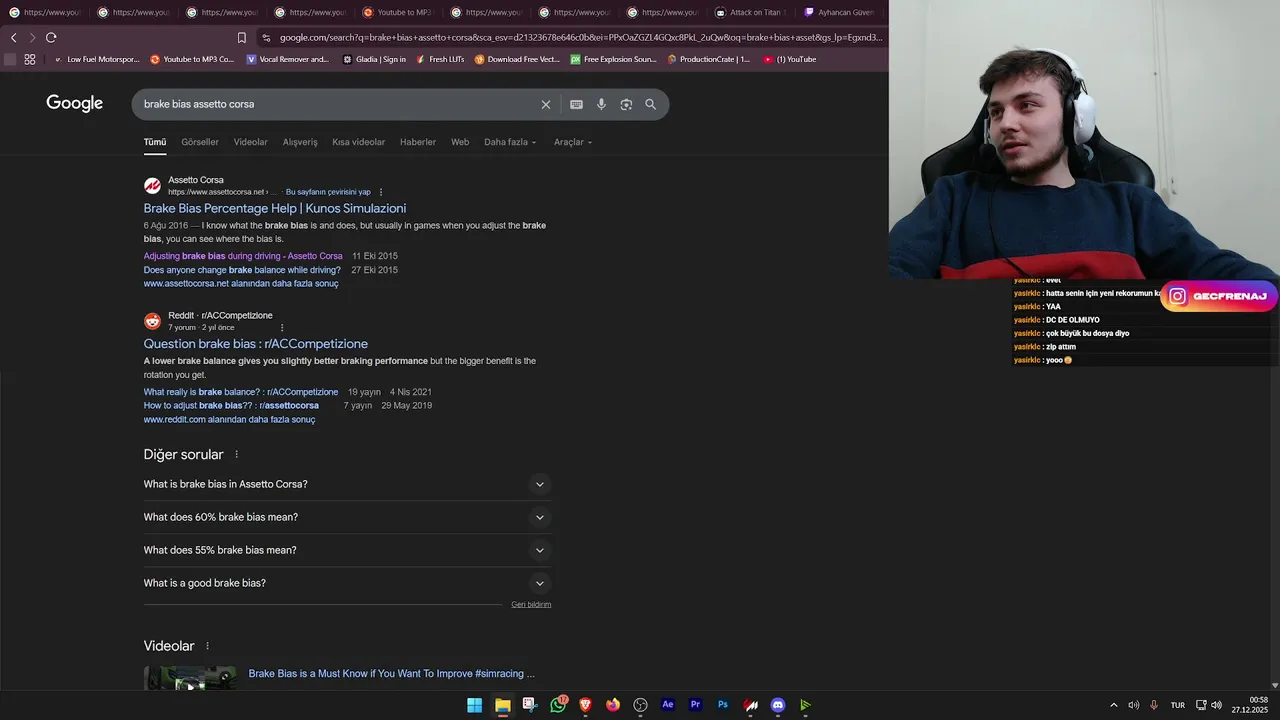Click 'Bu sayfanın çevirisini yap' link
The height and width of the screenshot is (720, 1280).
coord(328,192)
